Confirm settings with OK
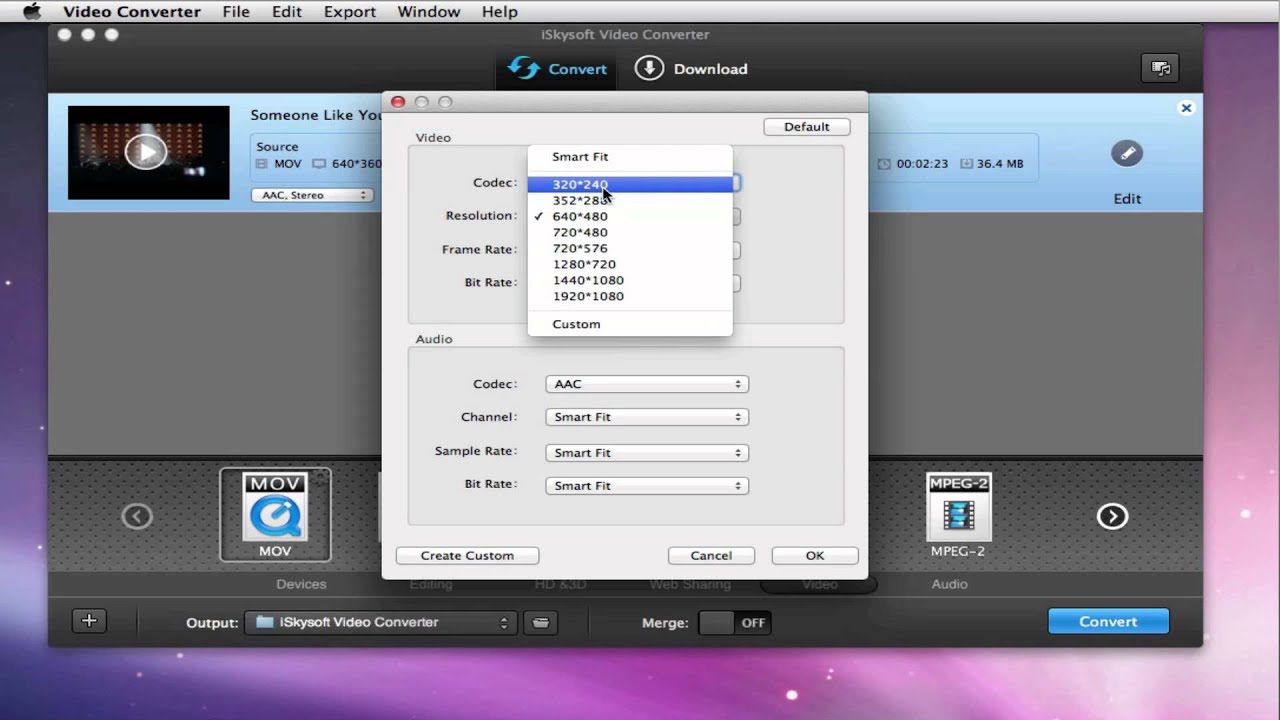This screenshot has height=720, width=1280. tap(815, 555)
